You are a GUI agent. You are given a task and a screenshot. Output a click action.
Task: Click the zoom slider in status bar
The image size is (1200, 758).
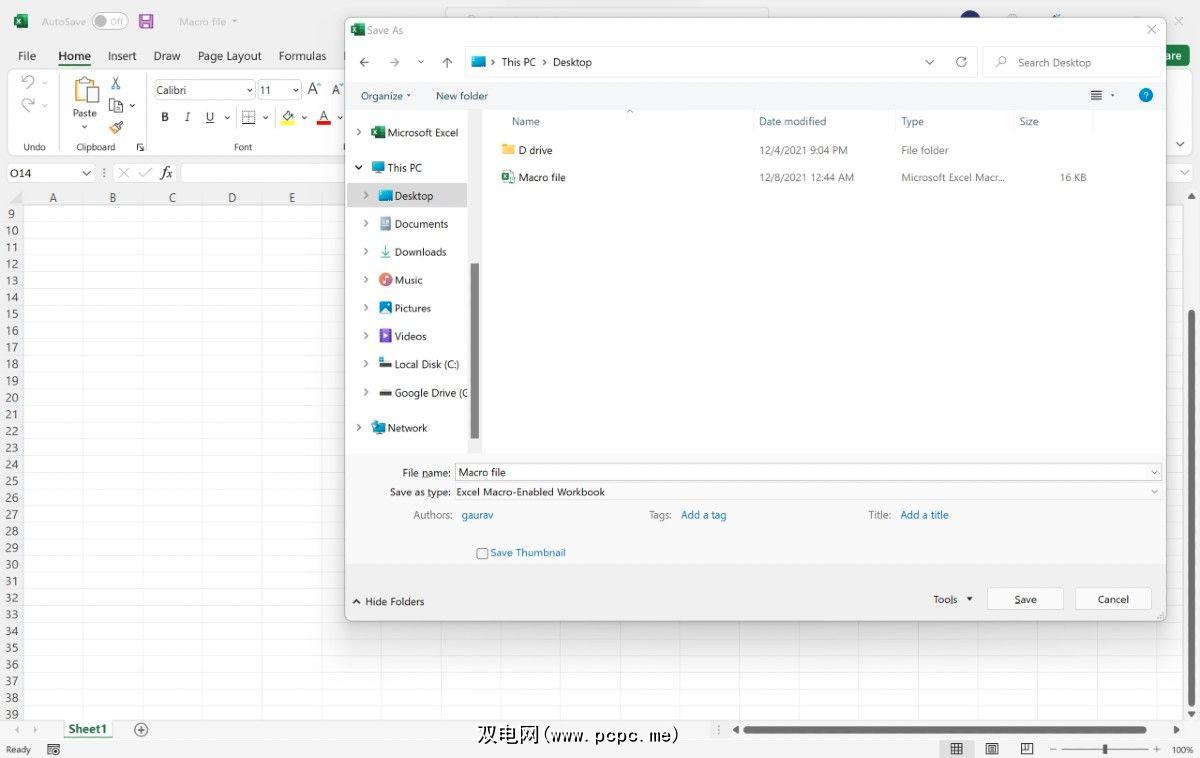coord(1104,749)
